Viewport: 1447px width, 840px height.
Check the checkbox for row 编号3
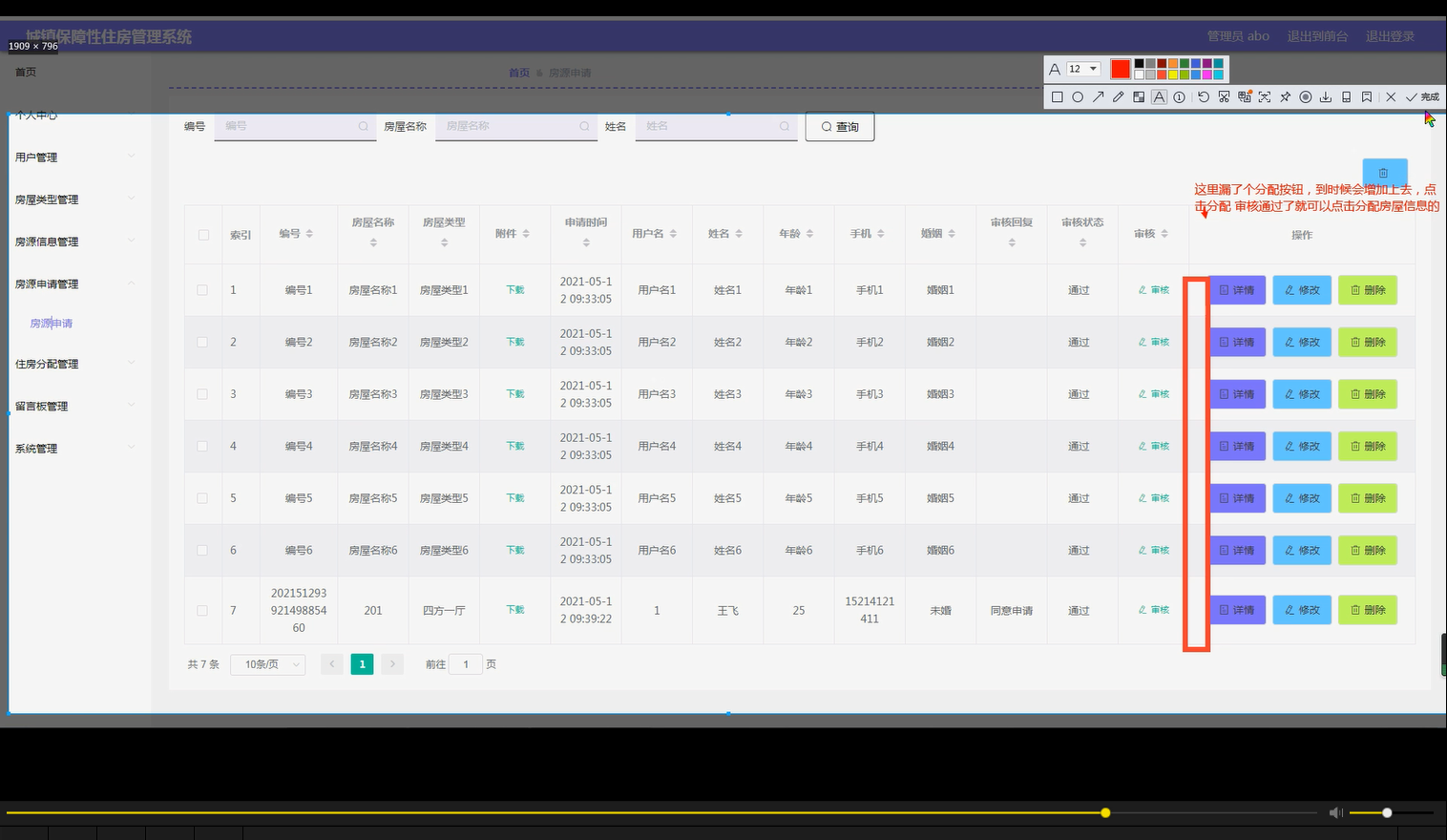202,394
